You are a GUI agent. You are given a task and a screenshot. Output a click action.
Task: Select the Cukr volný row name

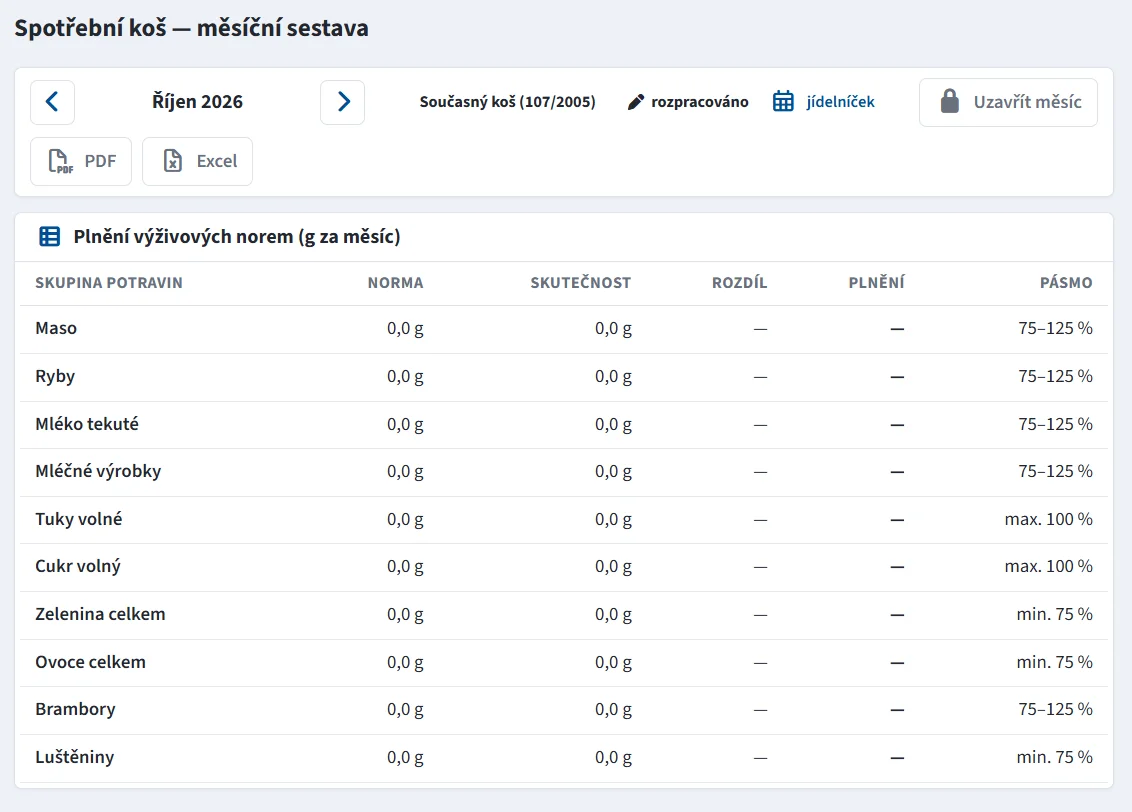78,567
